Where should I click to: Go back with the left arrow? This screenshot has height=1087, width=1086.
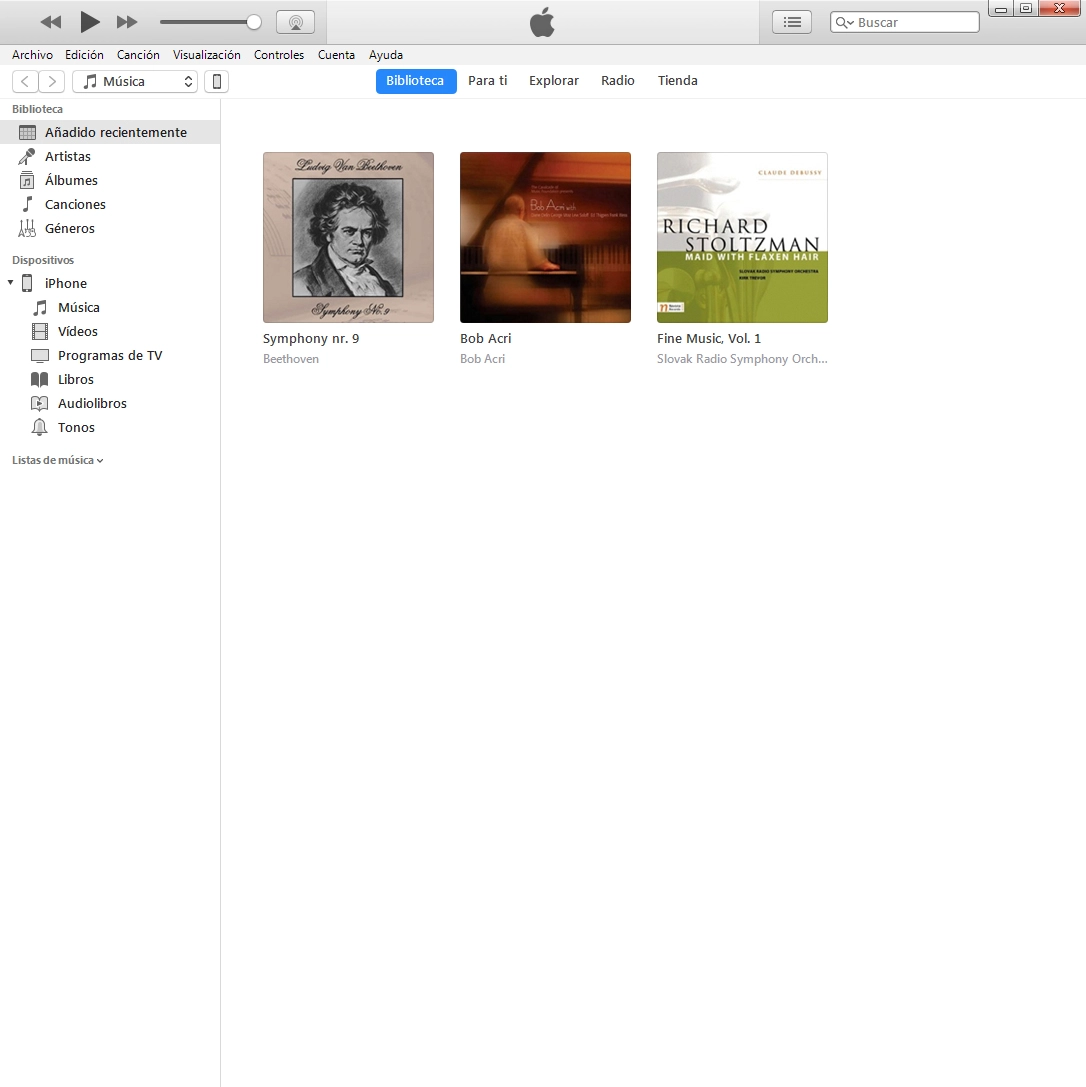click(25, 82)
